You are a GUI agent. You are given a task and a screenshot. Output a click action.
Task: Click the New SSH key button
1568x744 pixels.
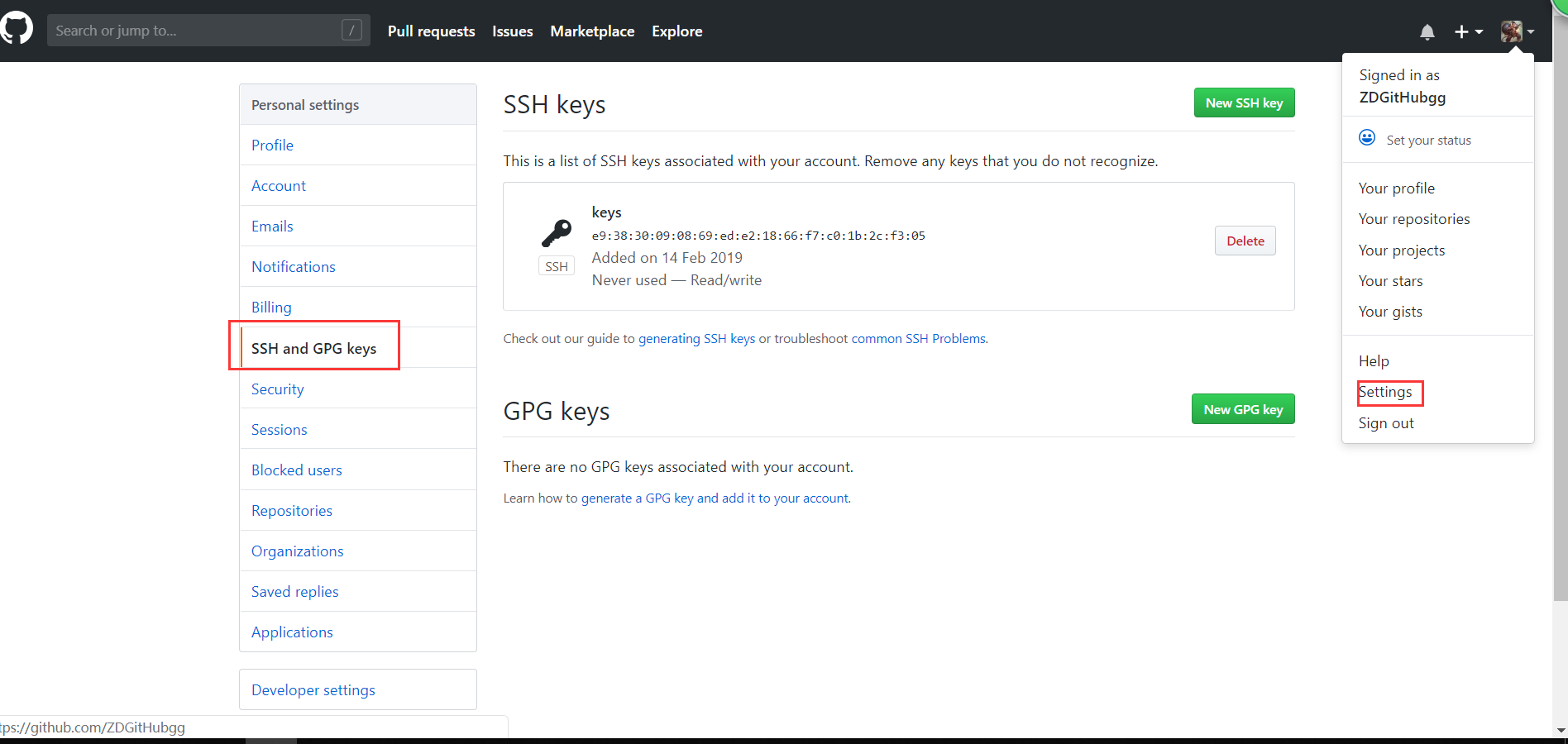1244,103
